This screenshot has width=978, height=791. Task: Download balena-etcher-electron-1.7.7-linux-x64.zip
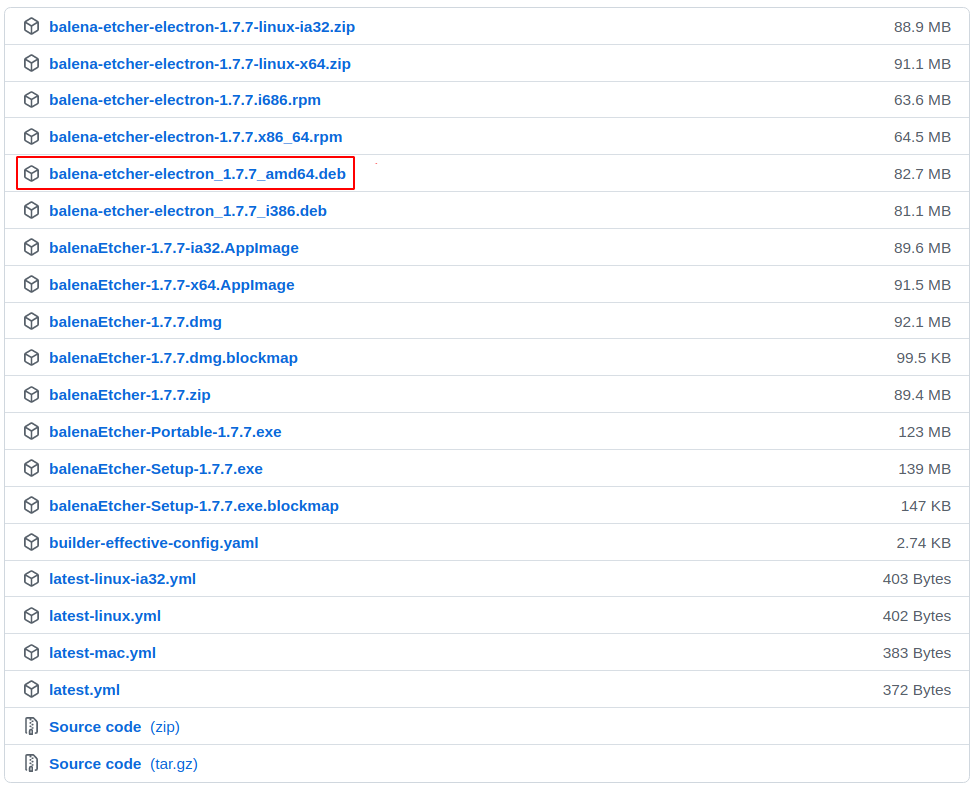(x=200, y=64)
